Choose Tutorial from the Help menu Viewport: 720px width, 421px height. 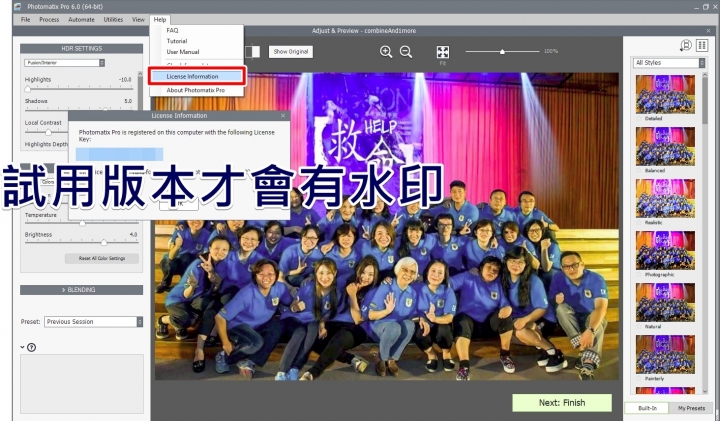(177, 41)
